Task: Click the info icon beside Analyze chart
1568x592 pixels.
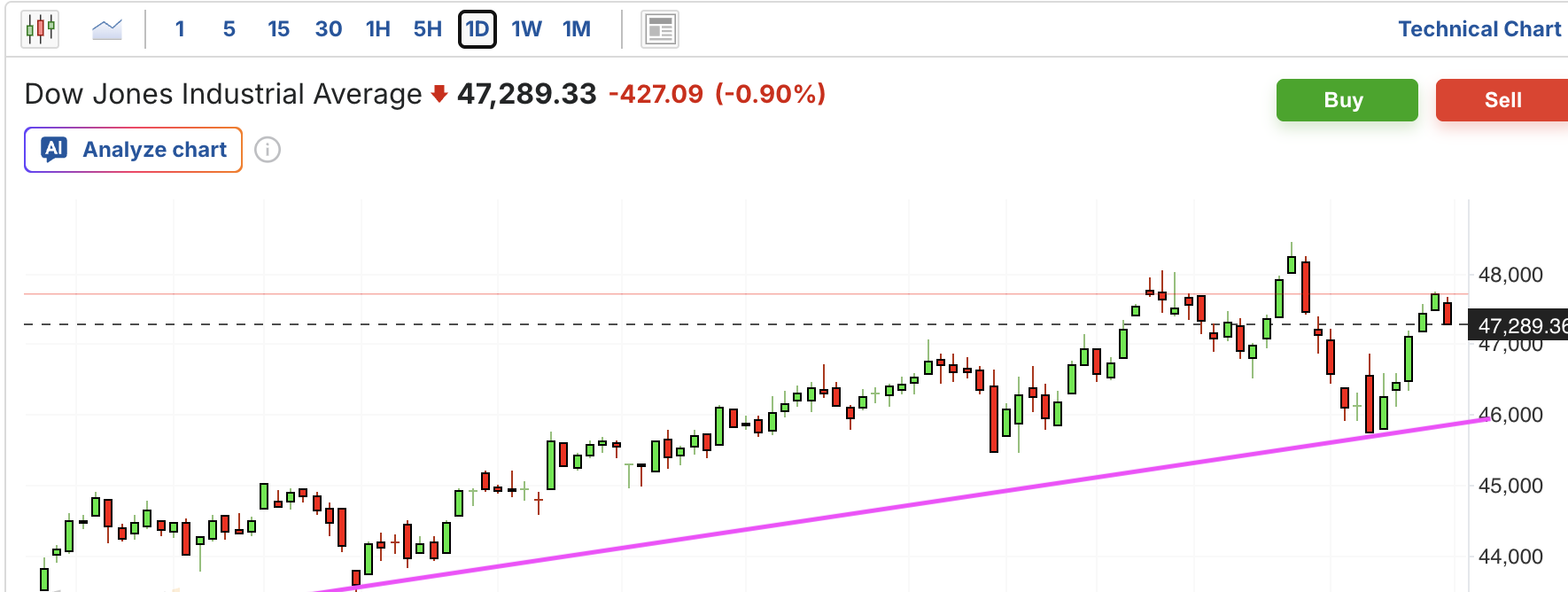Action: pos(268,150)
